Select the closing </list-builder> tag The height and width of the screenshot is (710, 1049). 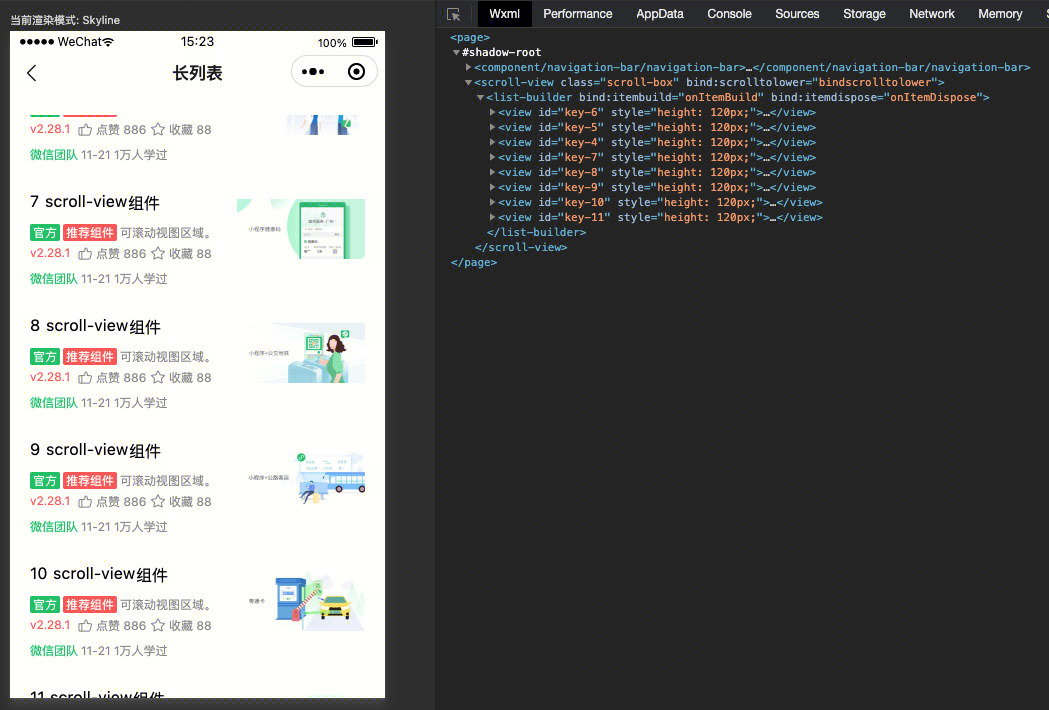point(537,232)
